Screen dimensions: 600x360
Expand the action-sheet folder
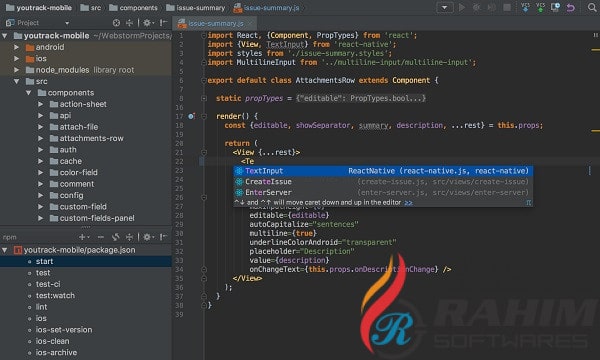(40, 104)
